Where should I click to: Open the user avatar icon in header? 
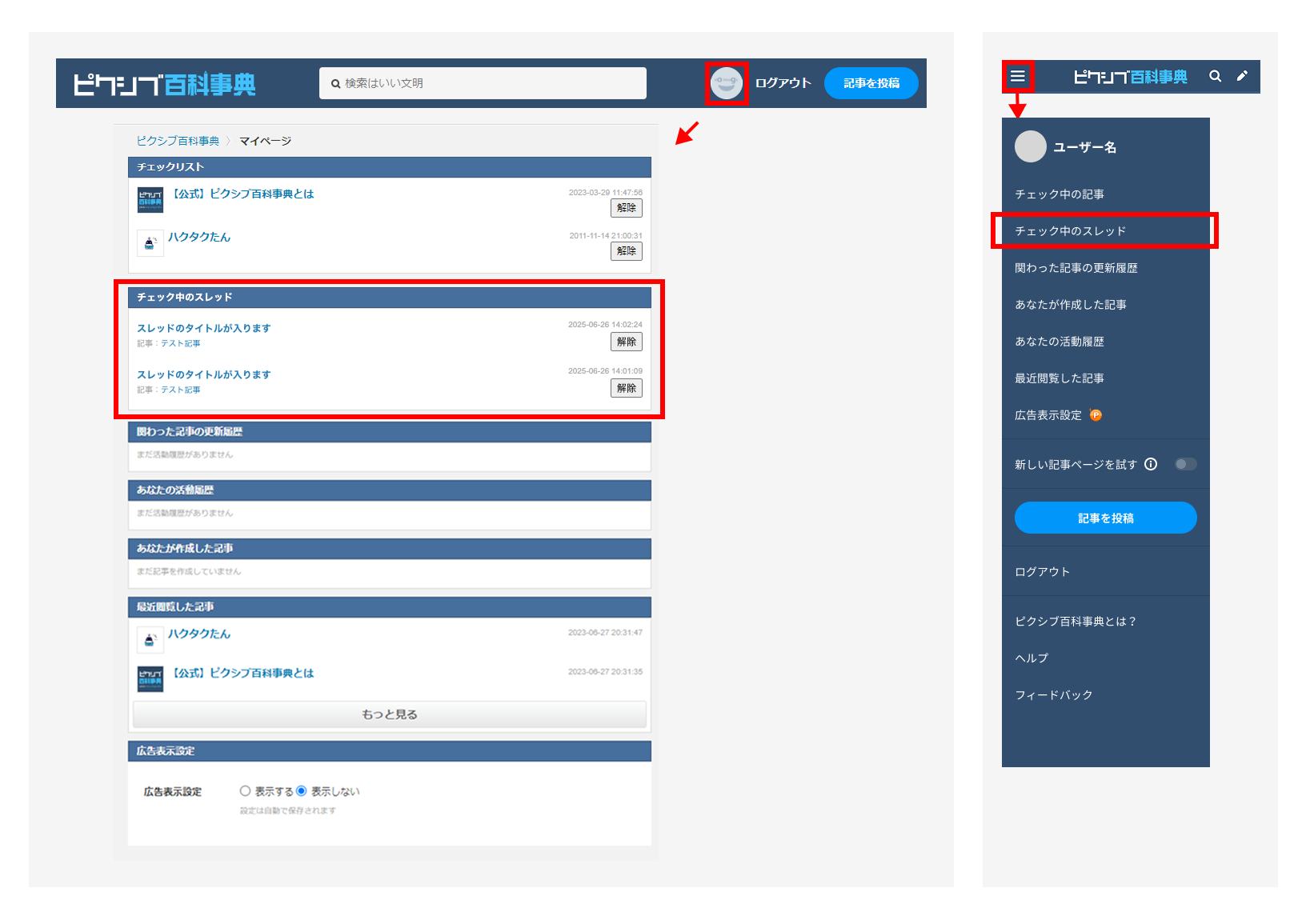(727, 83)
